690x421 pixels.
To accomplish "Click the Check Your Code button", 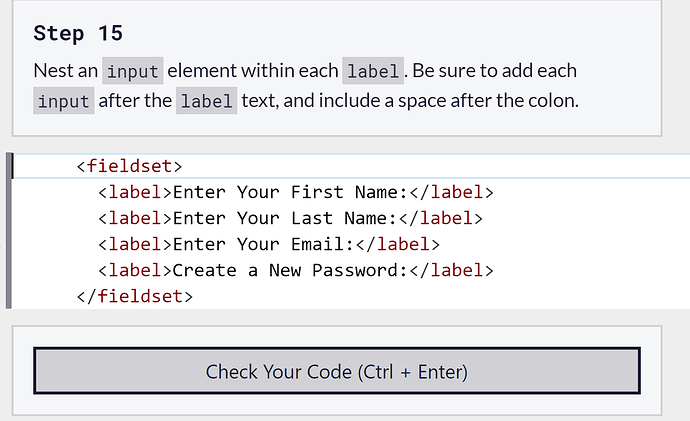I will (336, 372).
